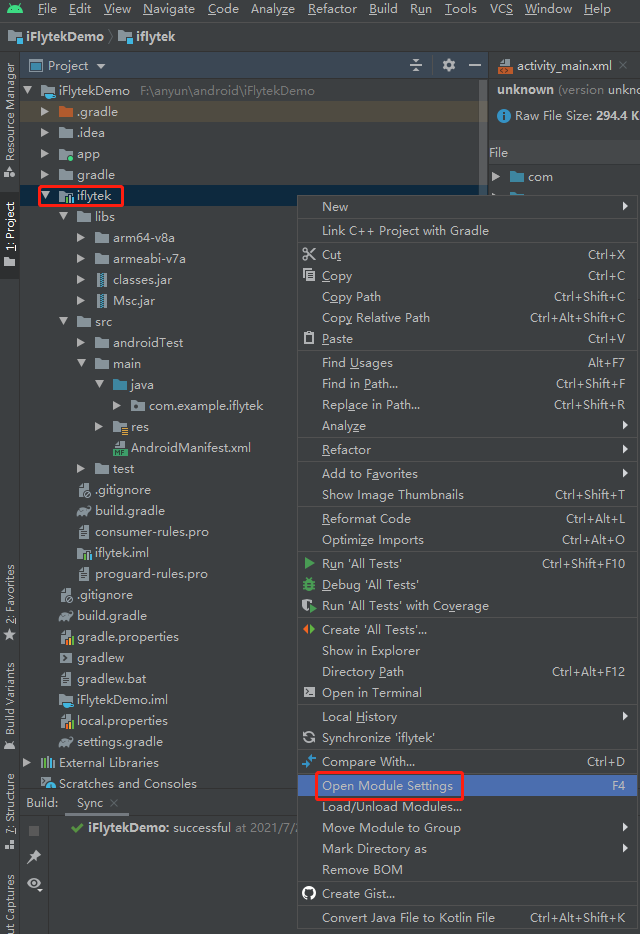
Task: Open the Refactor submenu in context menu
Action: tap(468, 450)
